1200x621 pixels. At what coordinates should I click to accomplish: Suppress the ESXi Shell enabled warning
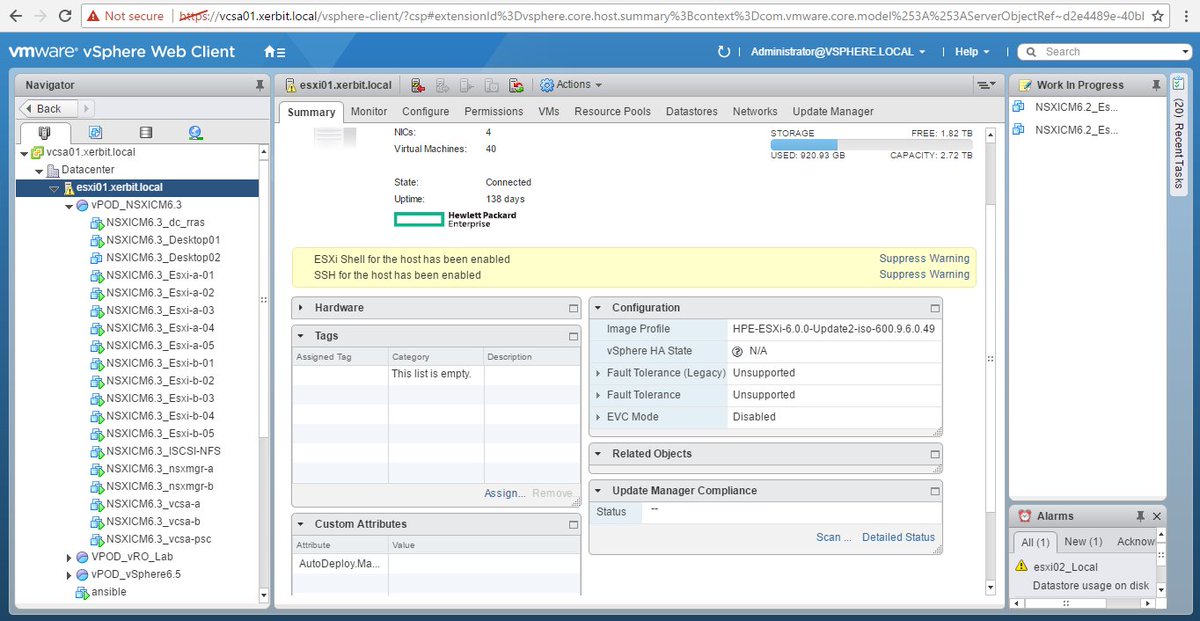point(924,259)
